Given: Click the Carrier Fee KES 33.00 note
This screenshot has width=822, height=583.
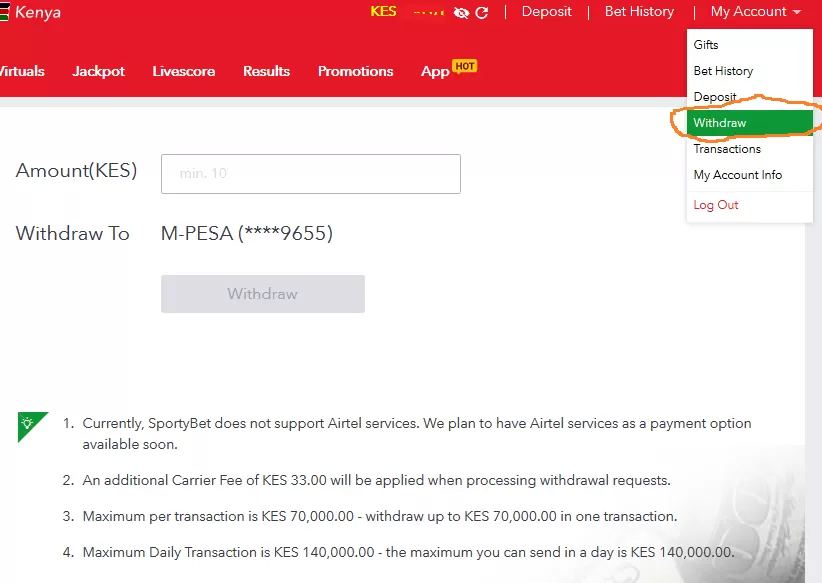Looking at the screenshot, I should (376, 480).
